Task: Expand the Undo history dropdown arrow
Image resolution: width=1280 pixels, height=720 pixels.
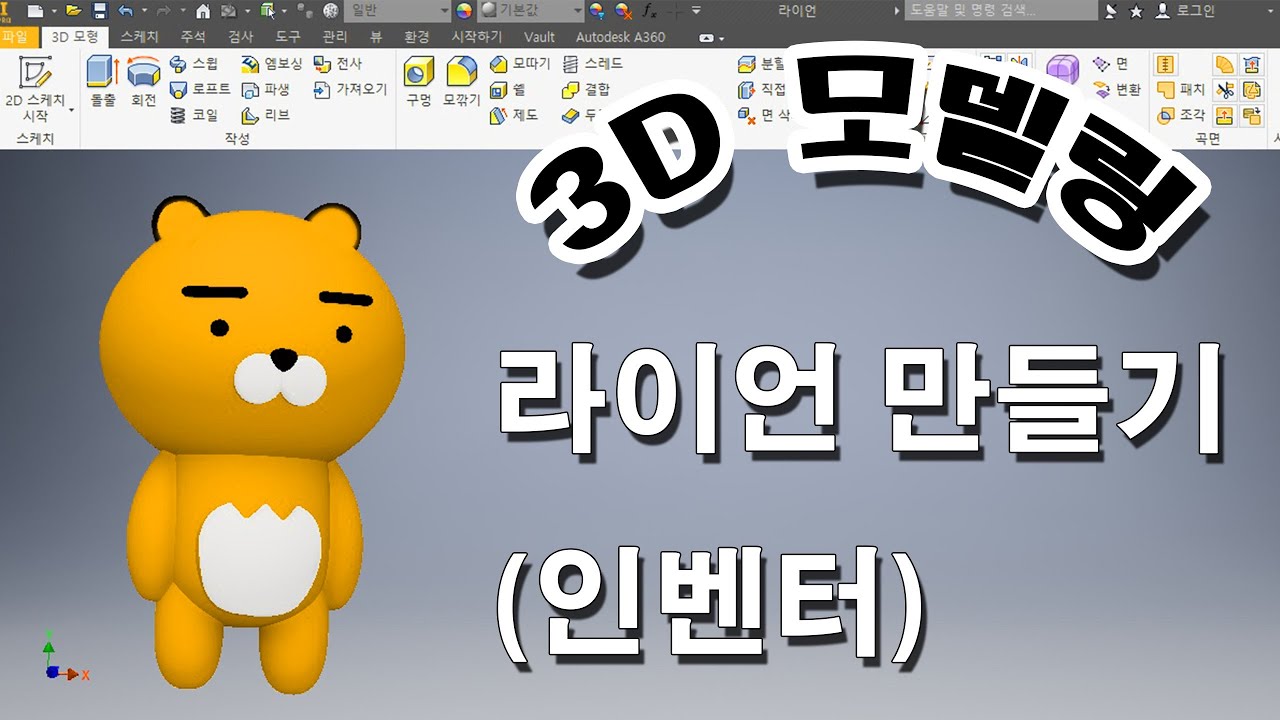Action: (x=143, y=11)
